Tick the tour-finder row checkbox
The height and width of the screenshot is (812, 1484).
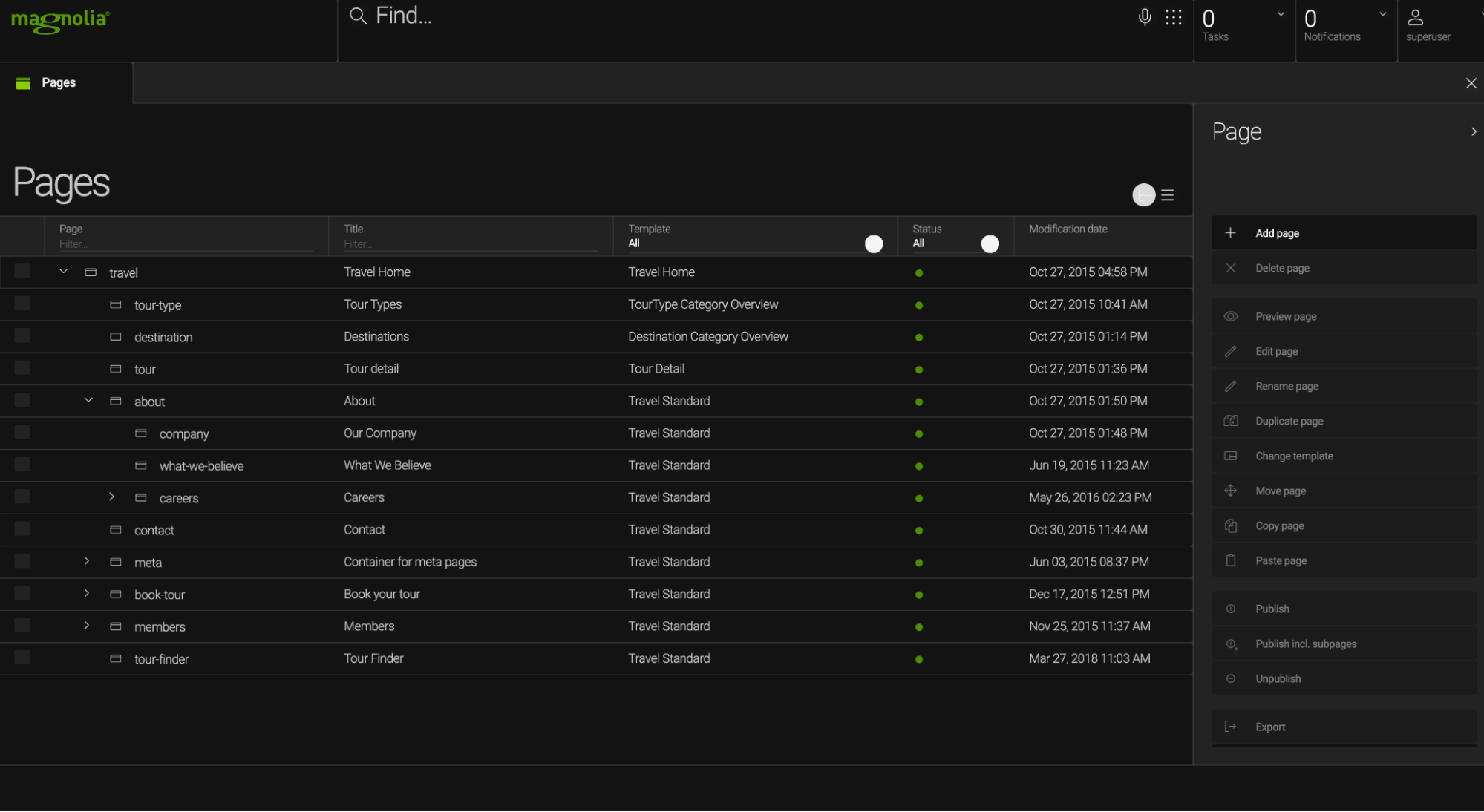point(22,658)
